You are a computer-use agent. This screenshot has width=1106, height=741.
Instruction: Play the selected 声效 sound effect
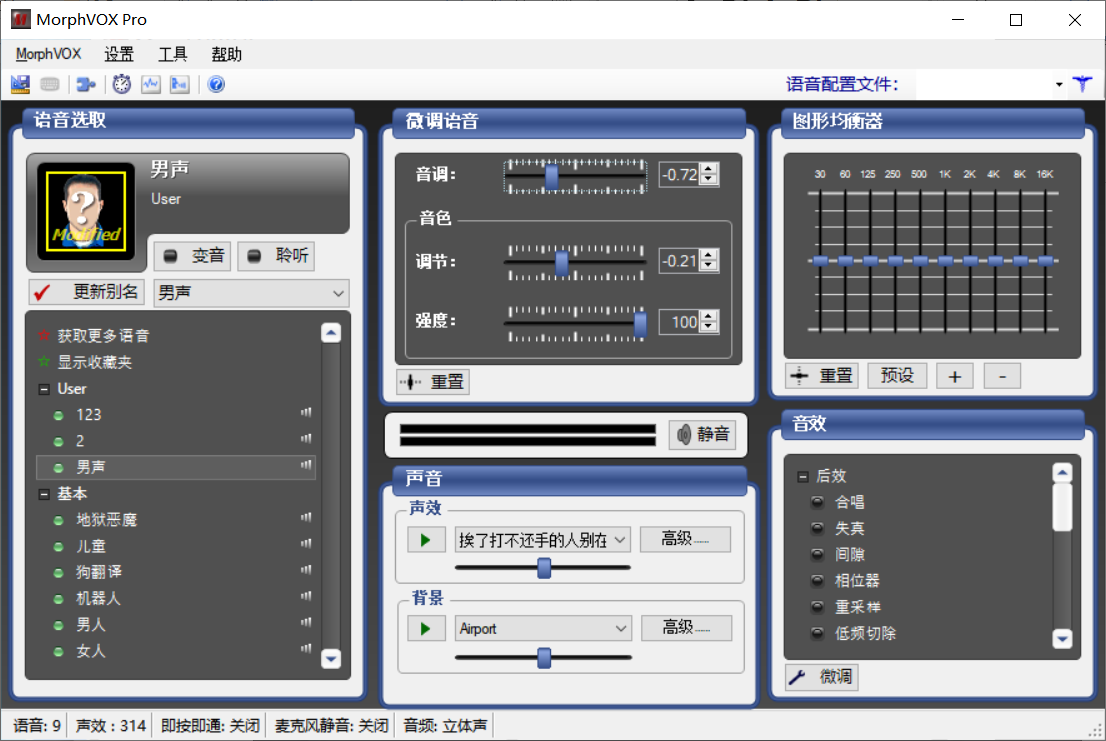(426, 540)
